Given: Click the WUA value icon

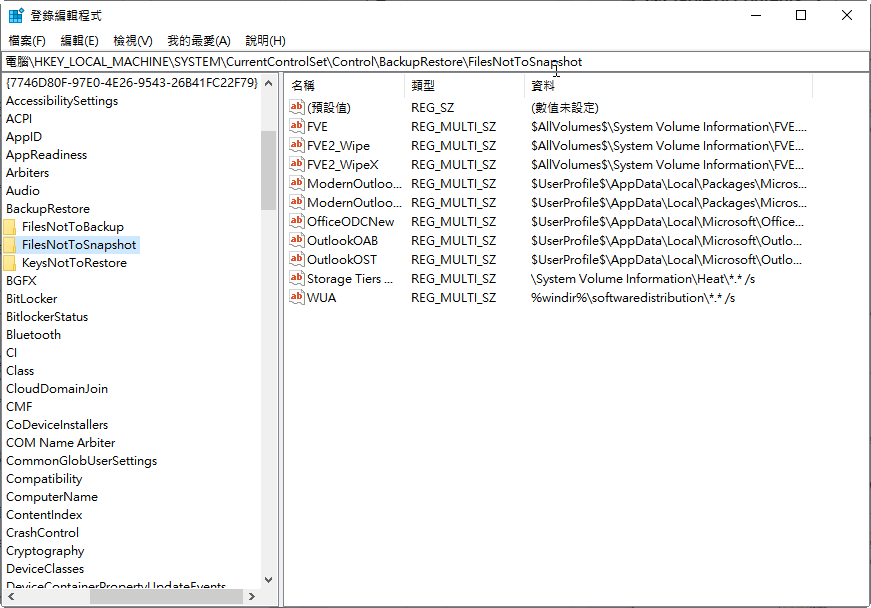Looking at the screenshot, I should (297, 297).
